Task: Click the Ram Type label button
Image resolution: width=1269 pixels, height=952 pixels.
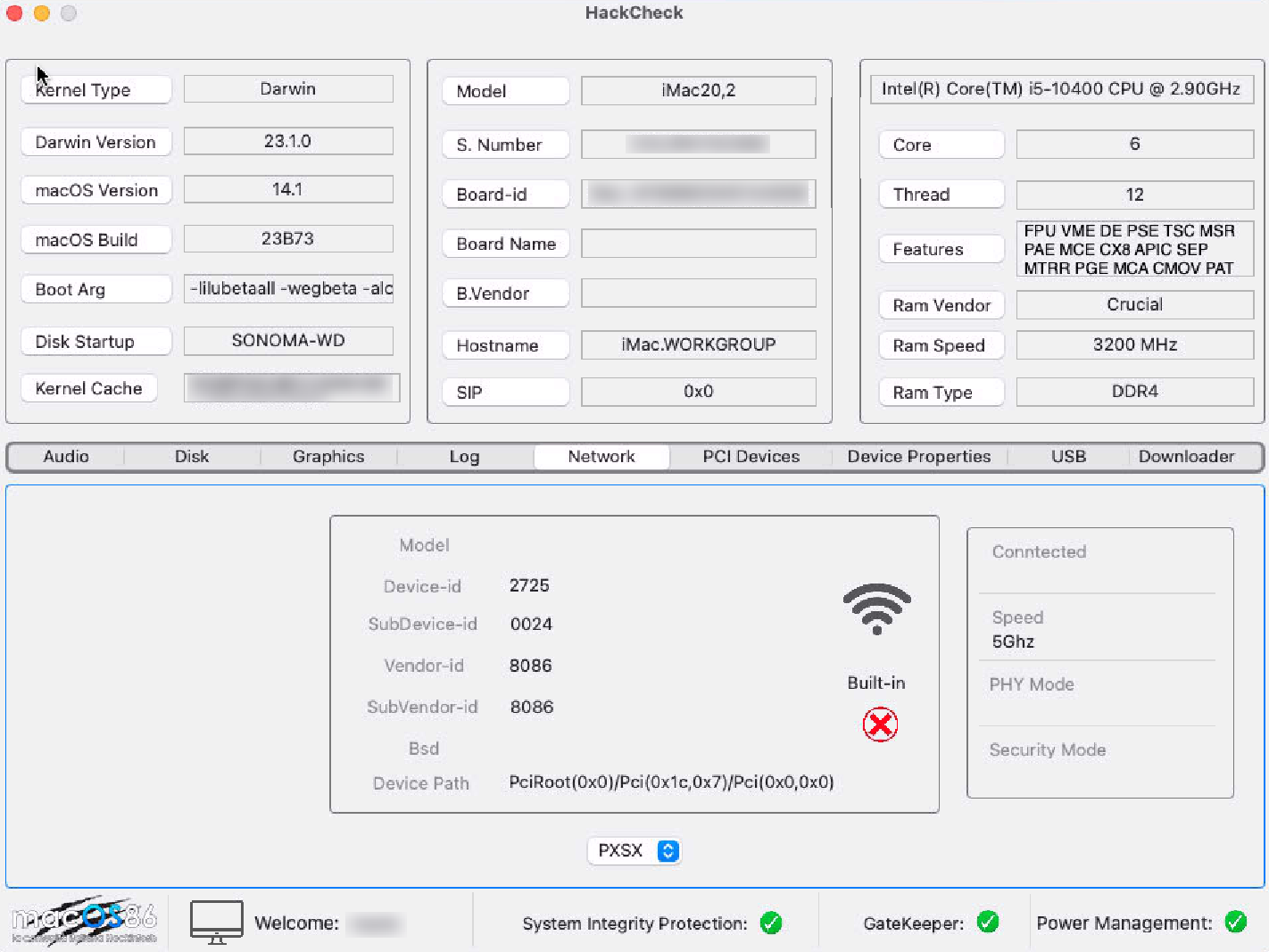Action: click(x=941, y=393)
